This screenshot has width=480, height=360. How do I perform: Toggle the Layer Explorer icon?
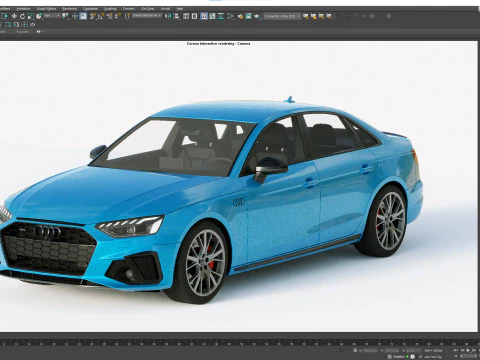(194, 16)
